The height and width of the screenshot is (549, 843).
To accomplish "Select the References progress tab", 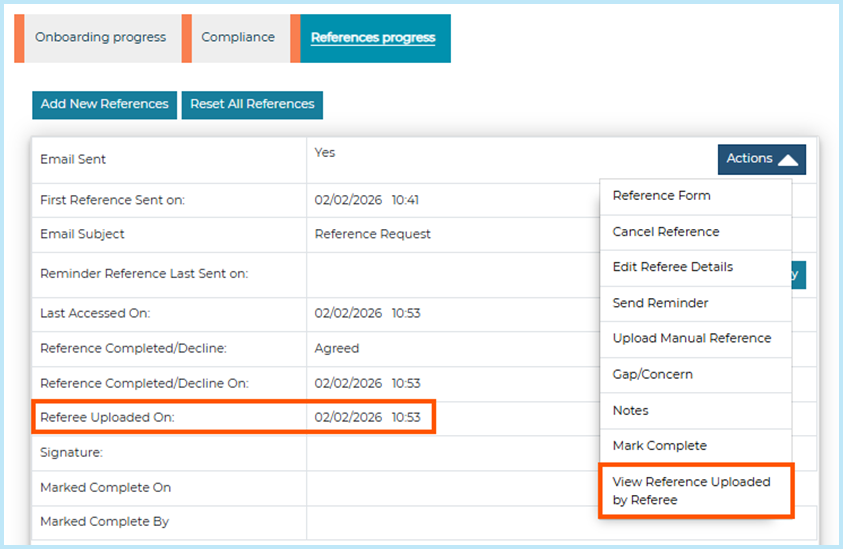I will click(x=373, y=38).
